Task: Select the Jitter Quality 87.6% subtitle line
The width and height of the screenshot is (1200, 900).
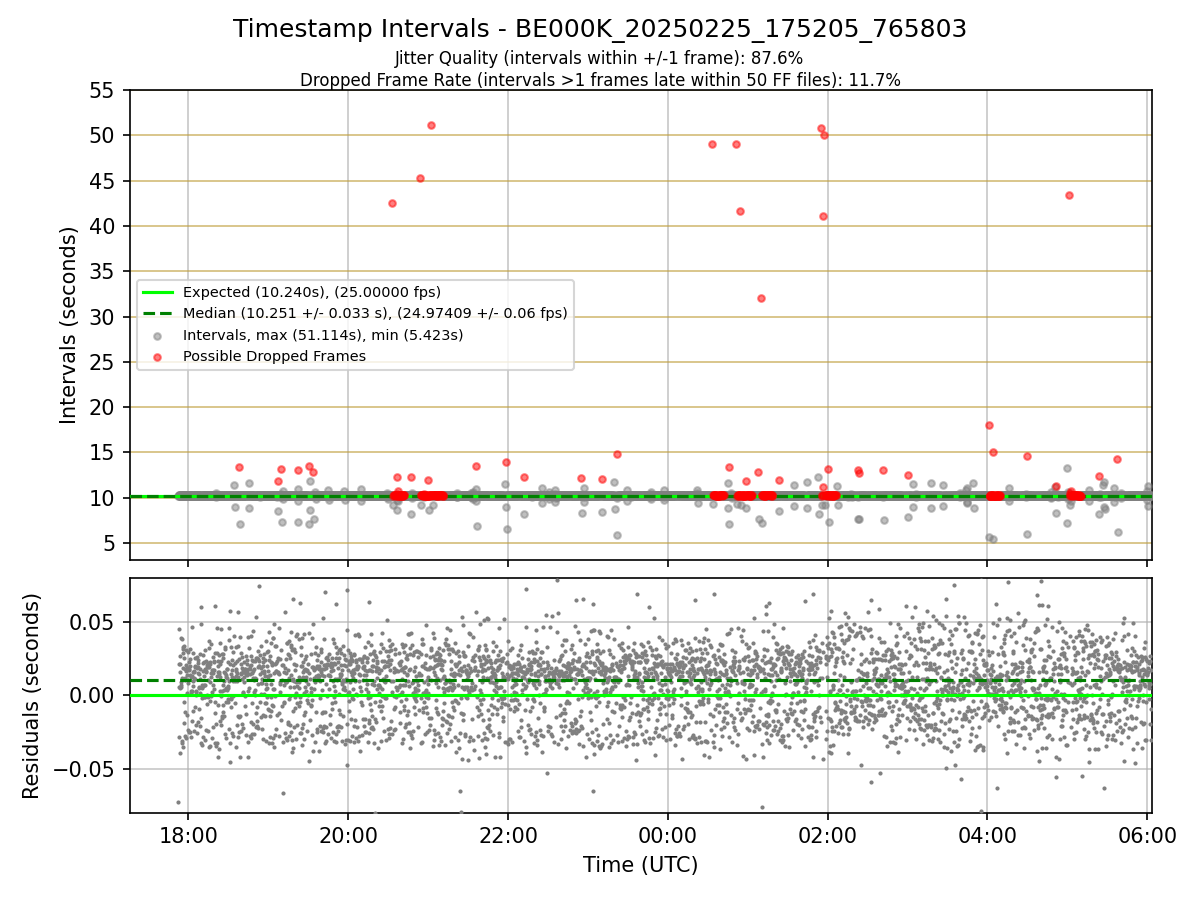Action: pyautogui.click(x=600, y=58)
